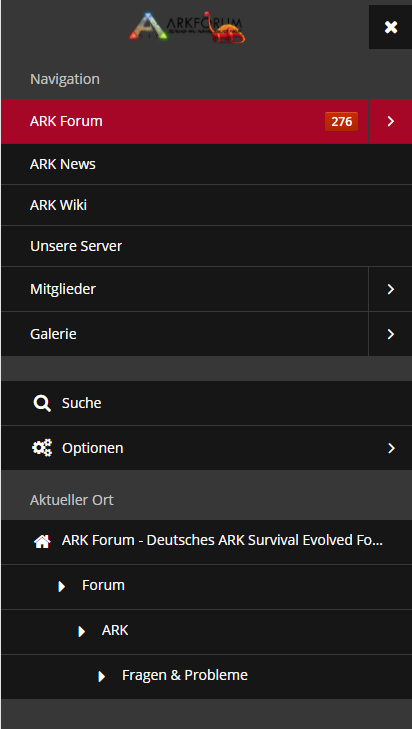Expand the ARK Forum submenu chevron

(x=391, y=121)
